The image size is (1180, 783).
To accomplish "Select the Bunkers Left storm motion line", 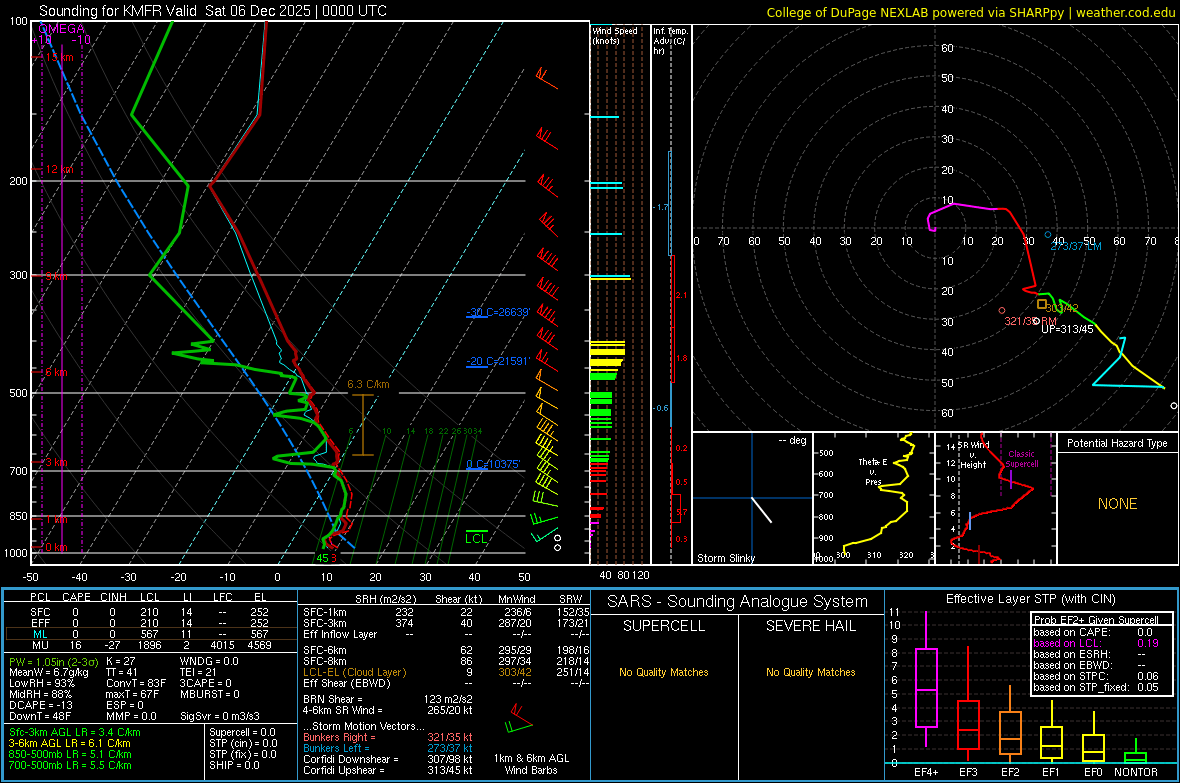I will (388, 748).
